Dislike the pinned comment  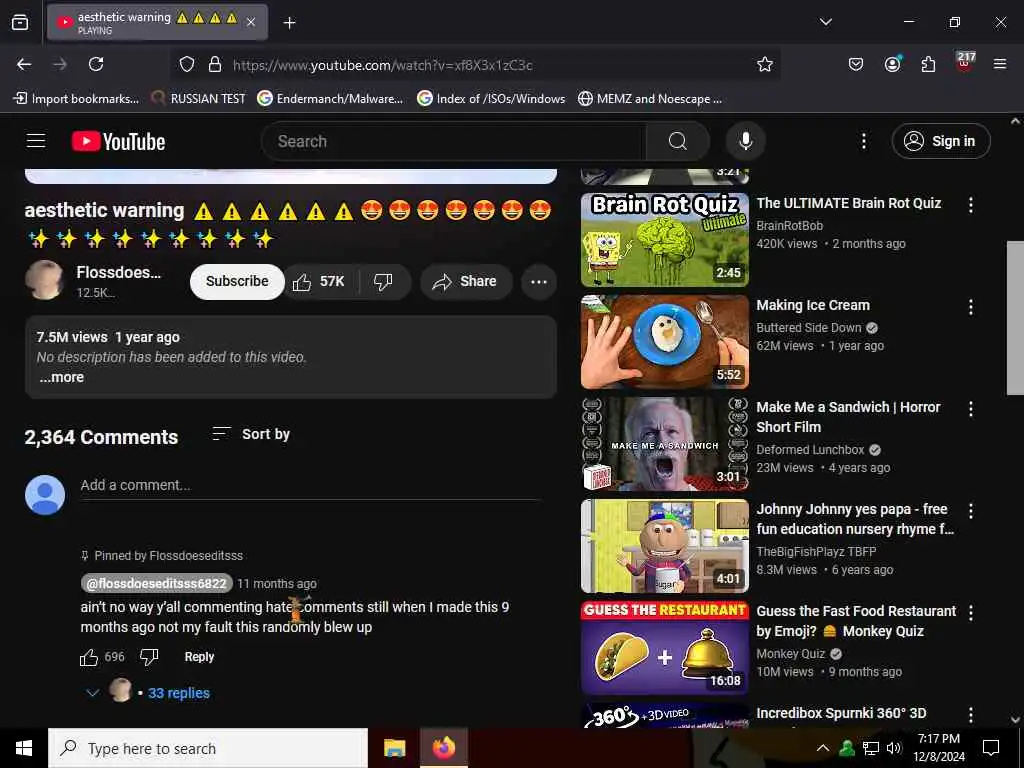(x=149, y=657)
